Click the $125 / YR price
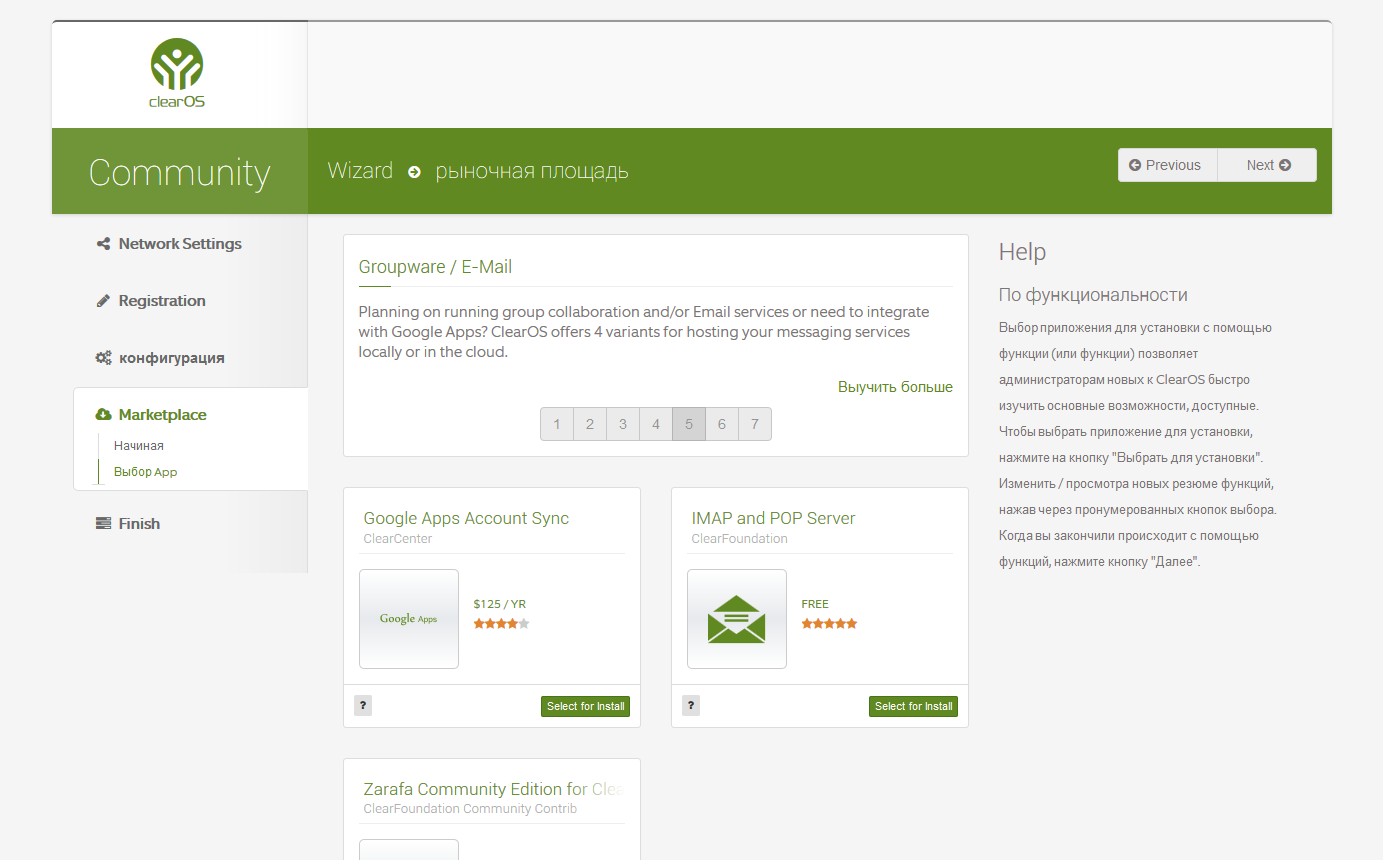Screen dimensions: 1383x860 click(x=499, y=604)
